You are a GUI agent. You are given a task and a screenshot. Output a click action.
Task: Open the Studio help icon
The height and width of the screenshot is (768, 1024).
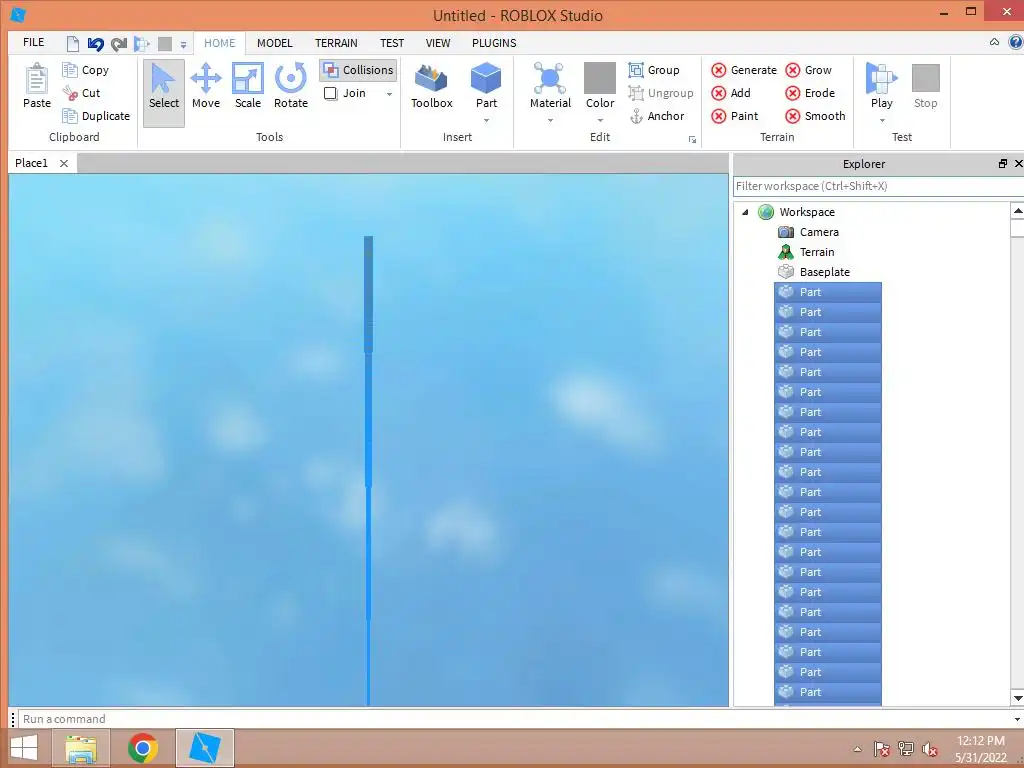1016,42
